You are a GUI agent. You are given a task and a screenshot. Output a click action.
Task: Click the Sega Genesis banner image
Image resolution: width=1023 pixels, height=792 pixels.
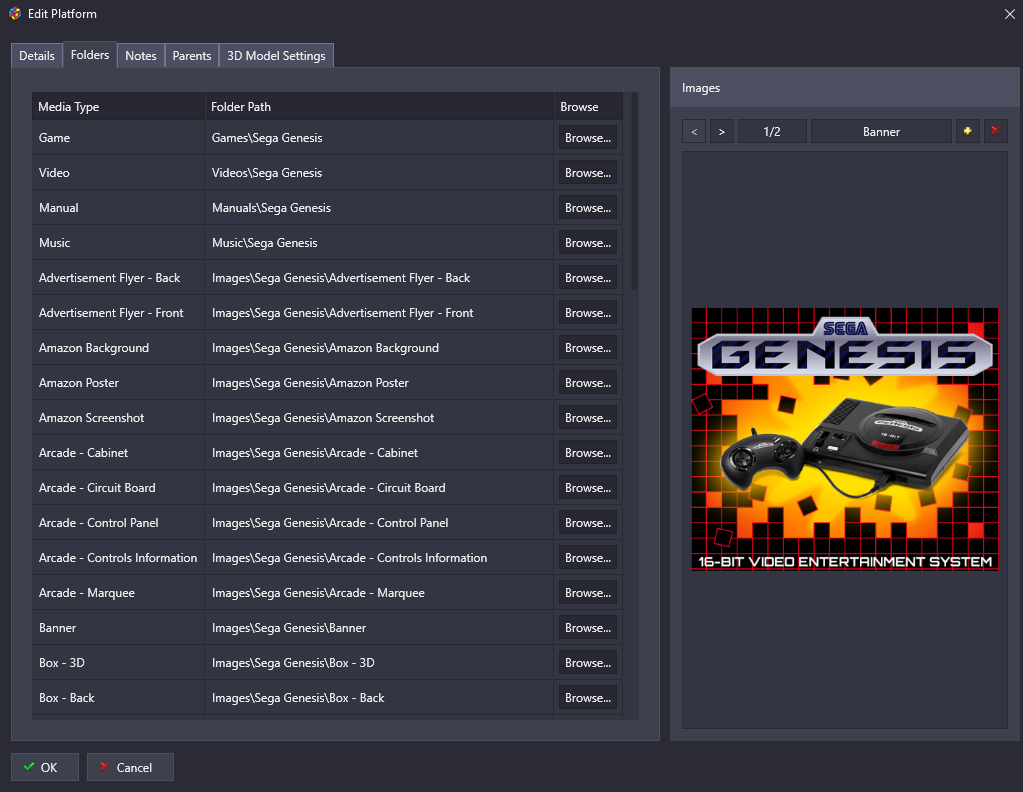tap(845, 439)
